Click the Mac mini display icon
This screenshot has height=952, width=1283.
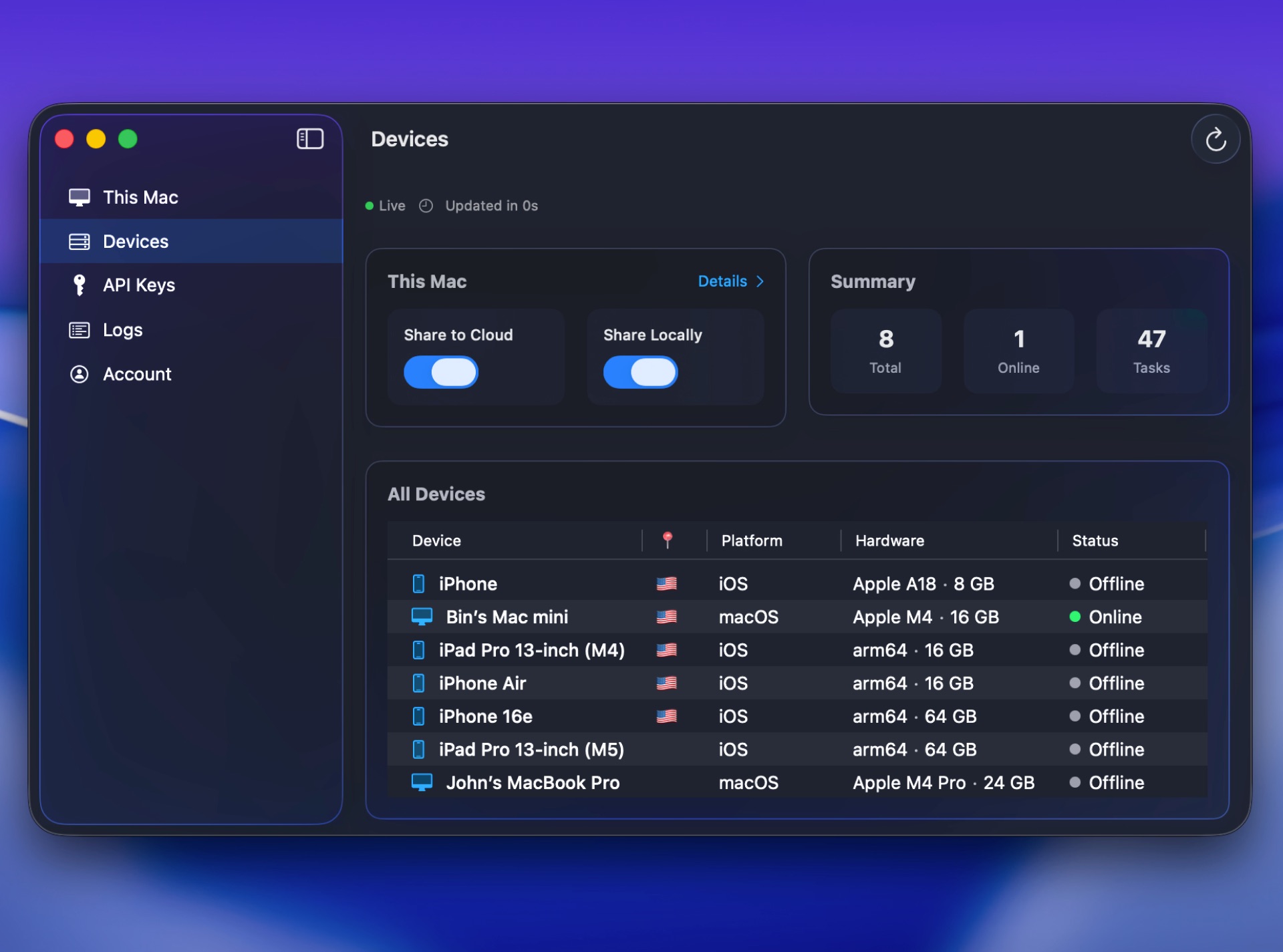tap(422, 616)
